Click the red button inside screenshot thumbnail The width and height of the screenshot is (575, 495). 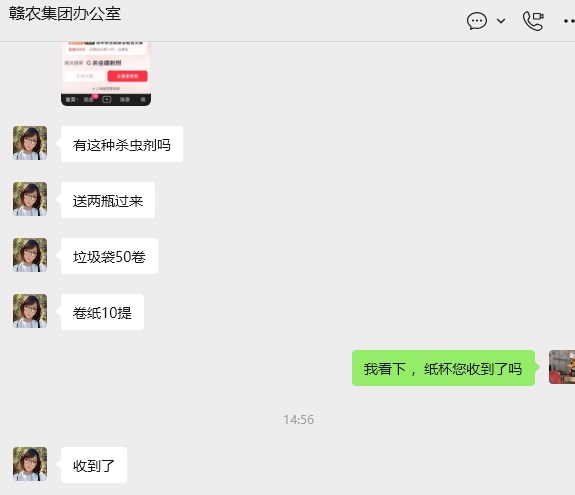(x=127, y=76)
